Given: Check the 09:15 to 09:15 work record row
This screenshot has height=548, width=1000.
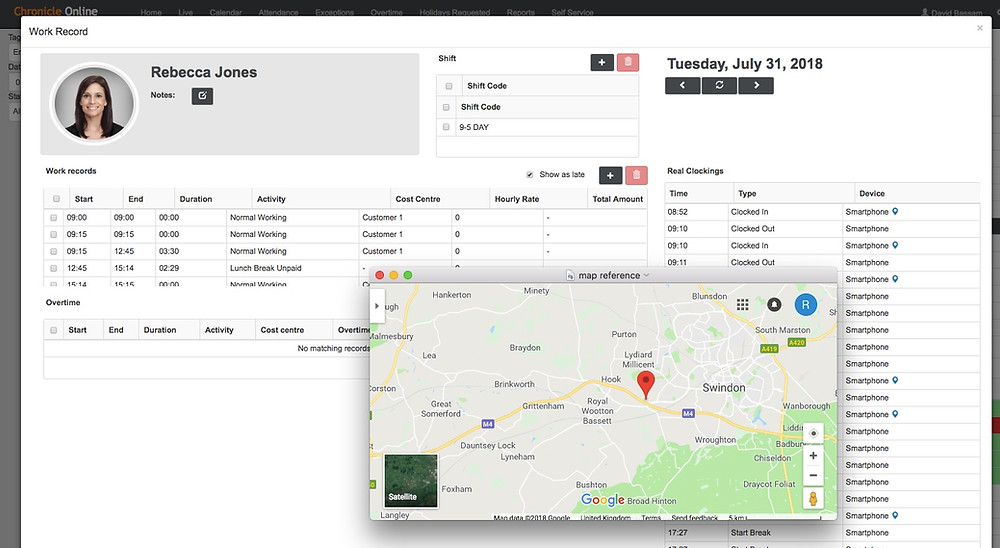Looking at the screenshot, I should click(54, 234).
